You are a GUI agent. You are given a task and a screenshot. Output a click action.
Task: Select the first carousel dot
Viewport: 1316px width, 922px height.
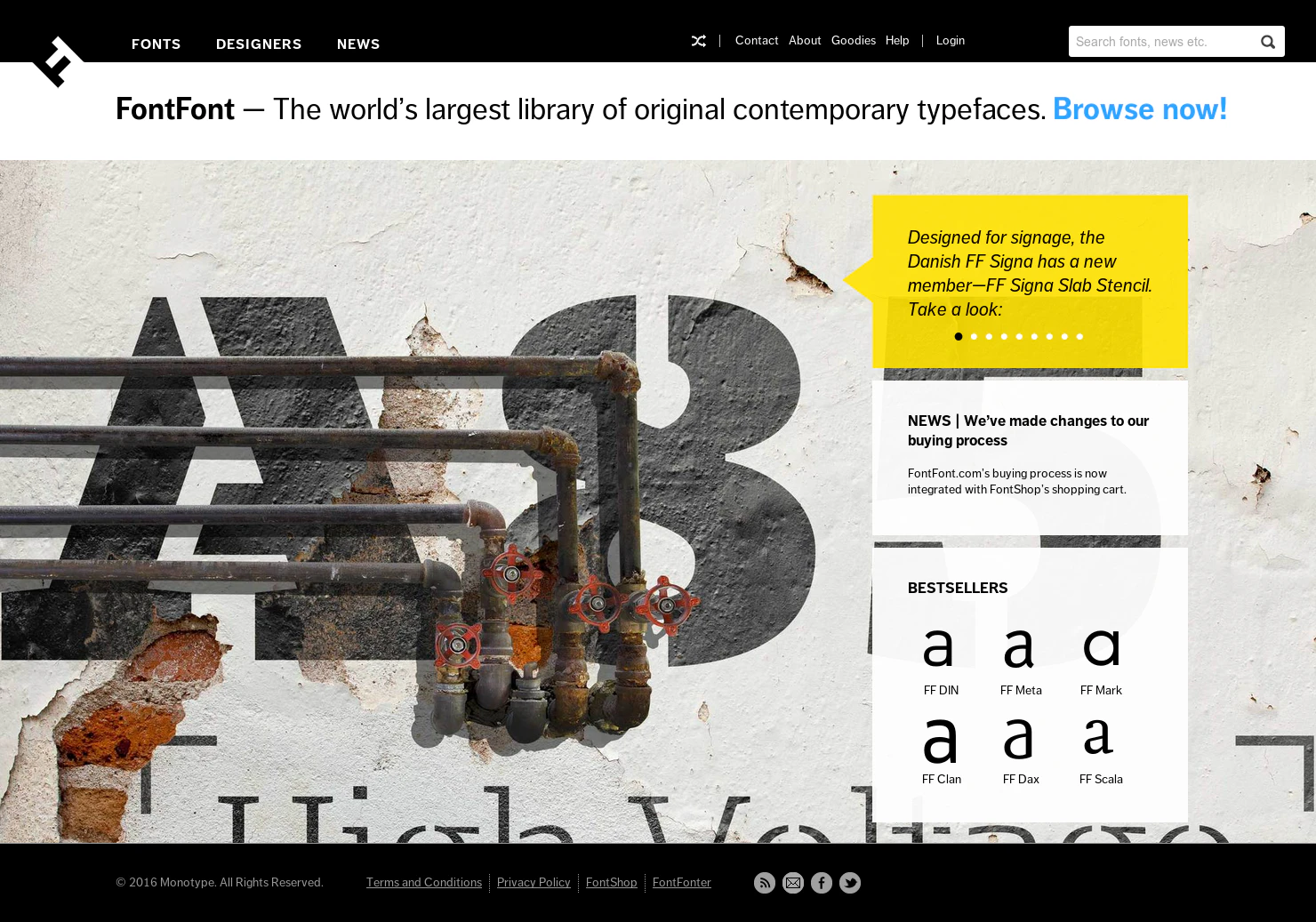(959, 336)
